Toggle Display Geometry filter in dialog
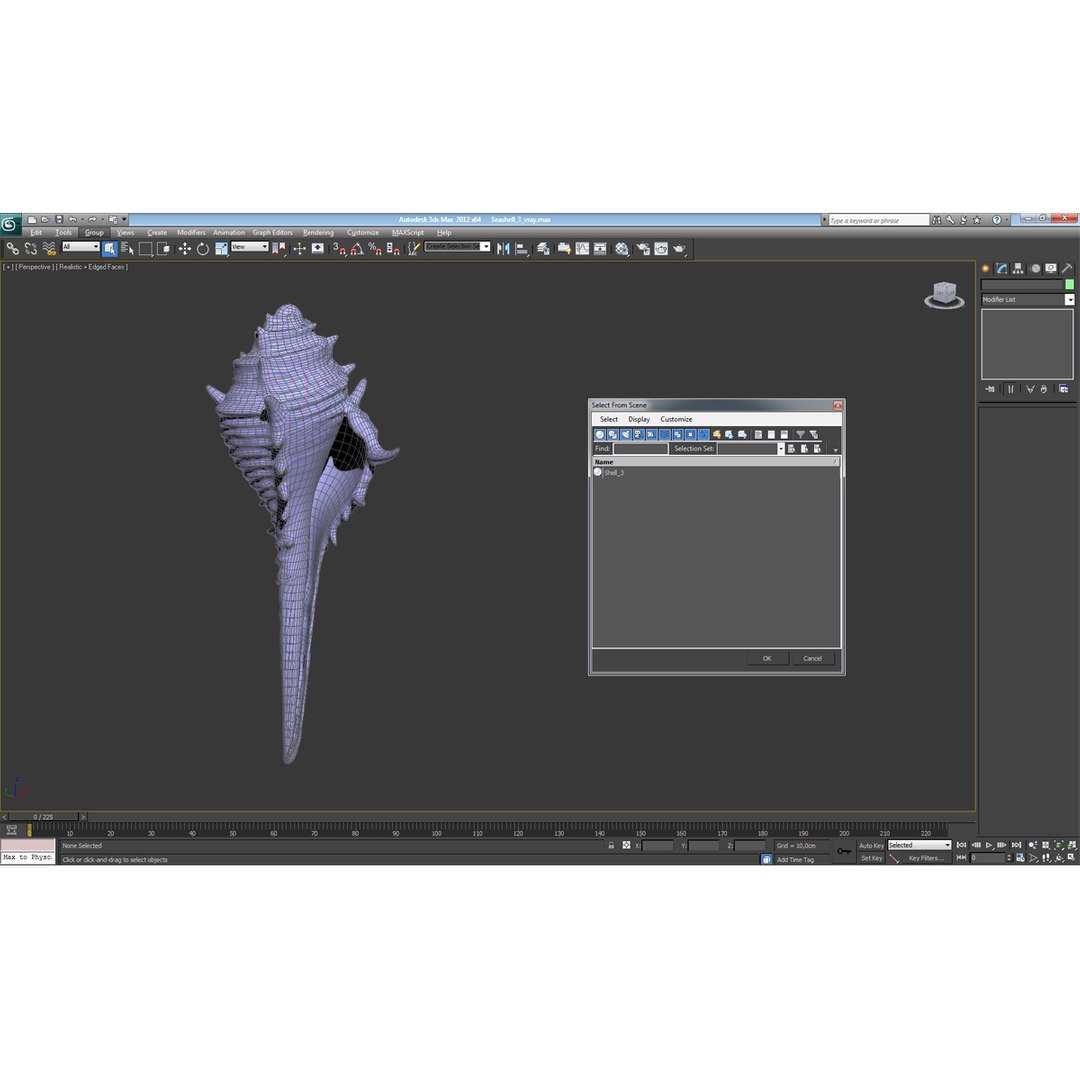 600,435
